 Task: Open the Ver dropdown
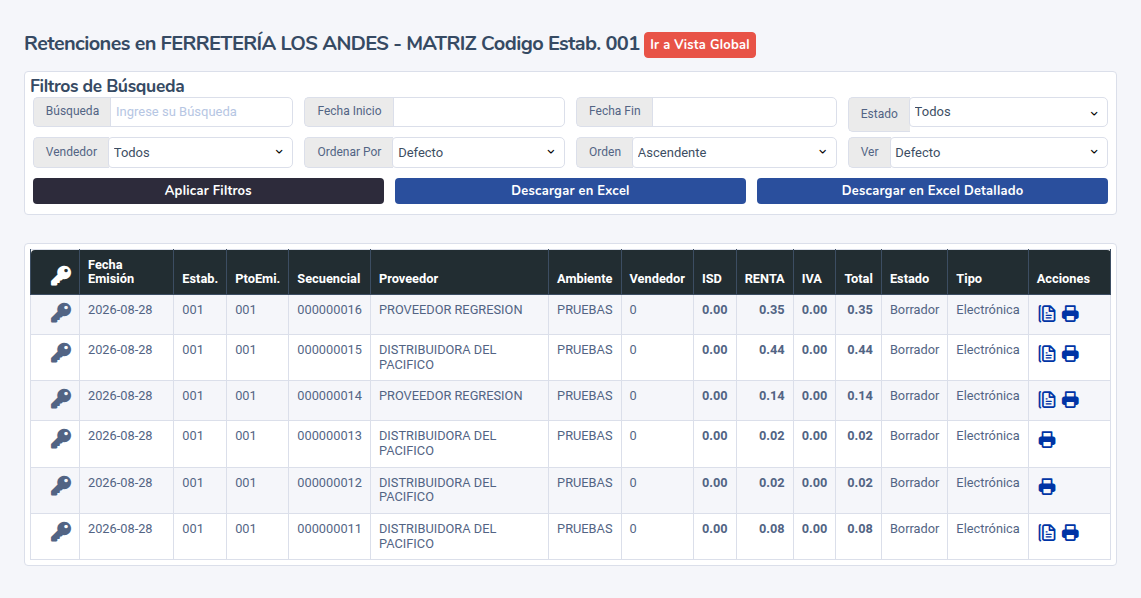(998, 152)
